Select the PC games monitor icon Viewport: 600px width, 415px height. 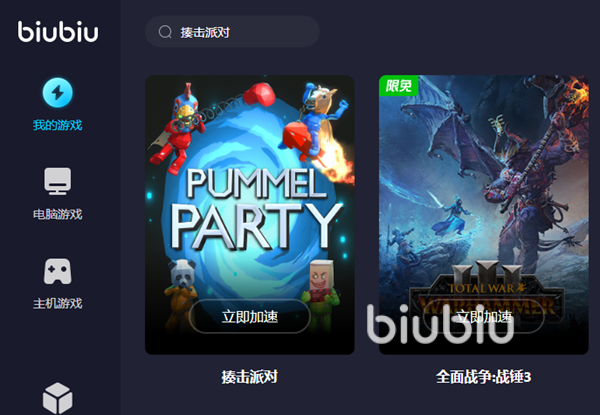coord(57,181)
